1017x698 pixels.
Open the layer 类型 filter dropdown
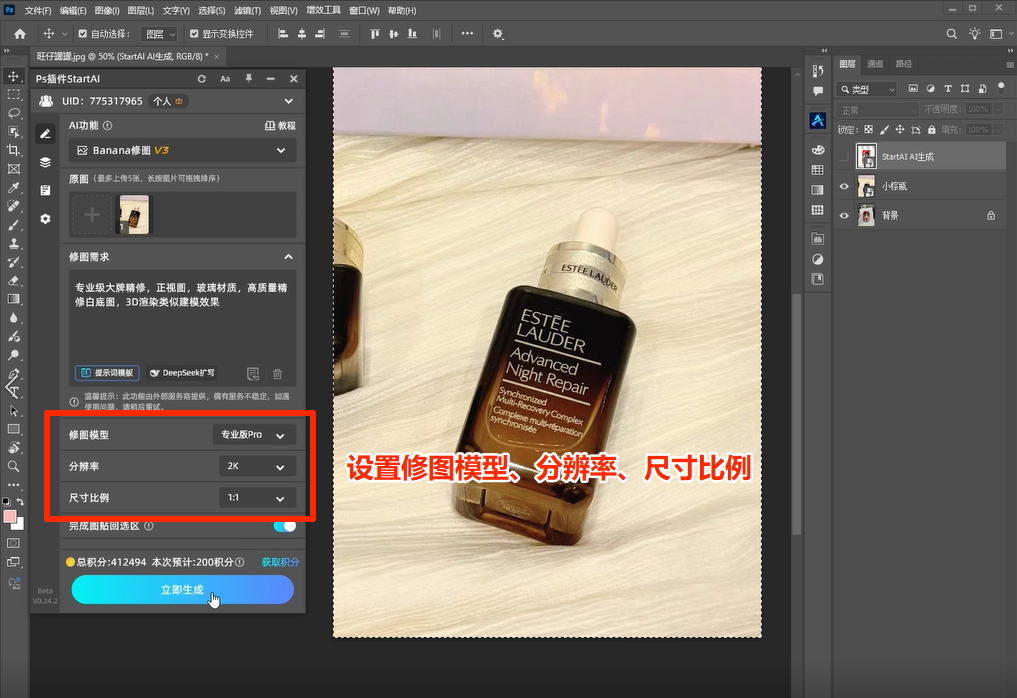[867, 89]
